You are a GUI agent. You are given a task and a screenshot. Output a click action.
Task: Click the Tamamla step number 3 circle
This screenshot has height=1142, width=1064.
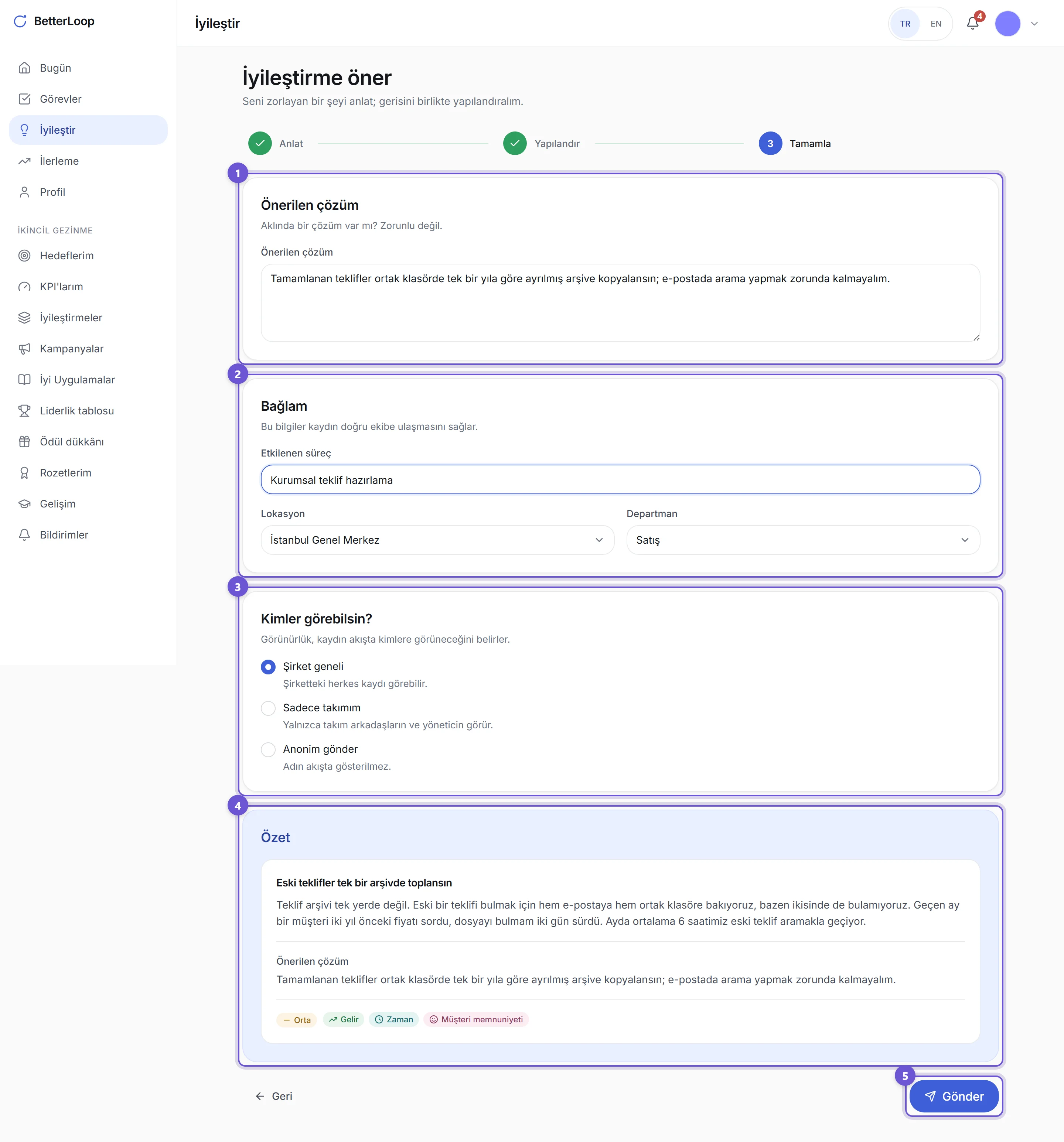click(770, 144)
